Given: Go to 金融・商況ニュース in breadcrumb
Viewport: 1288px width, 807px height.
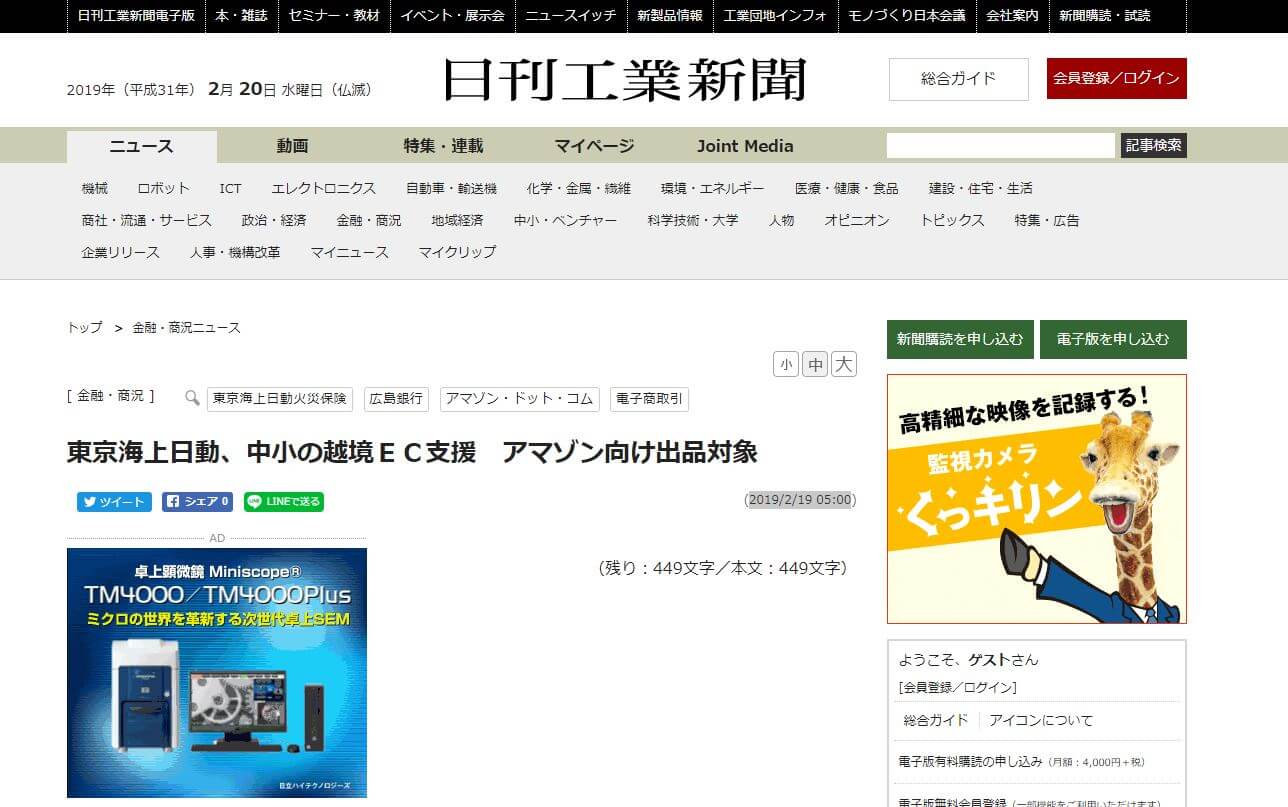Looking at the screenshot, I should pyautogui.click(x=186, y=327).
